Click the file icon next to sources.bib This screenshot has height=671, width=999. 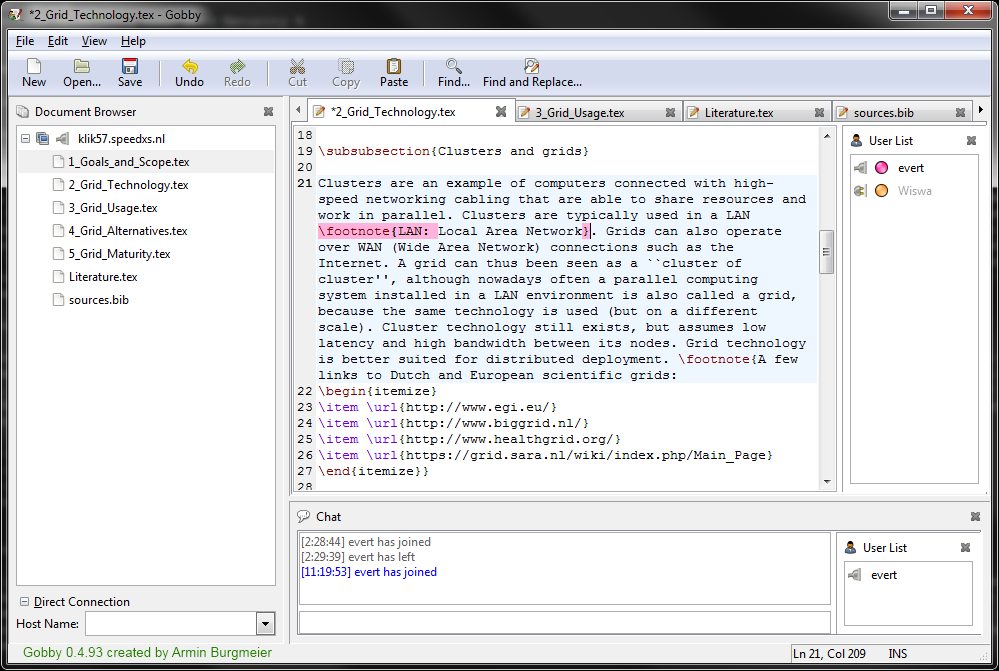point(59,299)
